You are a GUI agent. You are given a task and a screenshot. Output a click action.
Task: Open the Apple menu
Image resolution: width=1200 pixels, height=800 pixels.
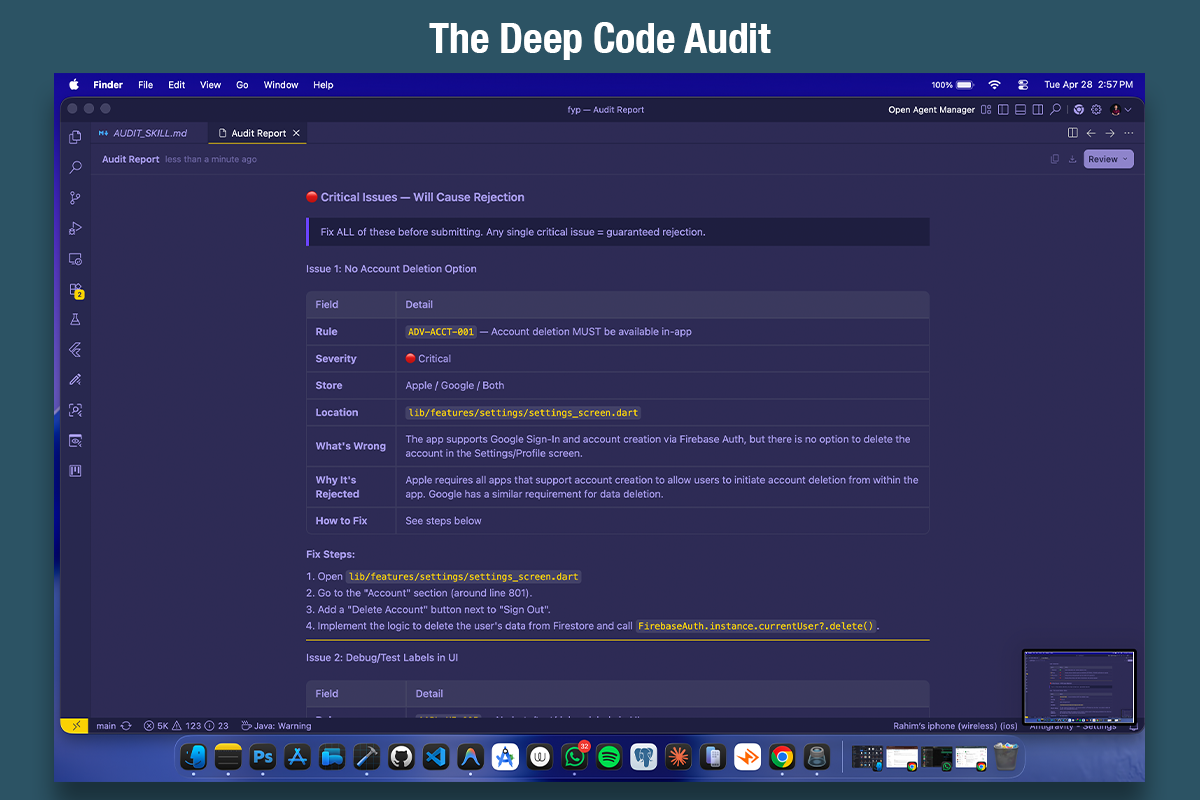[74, 85]
